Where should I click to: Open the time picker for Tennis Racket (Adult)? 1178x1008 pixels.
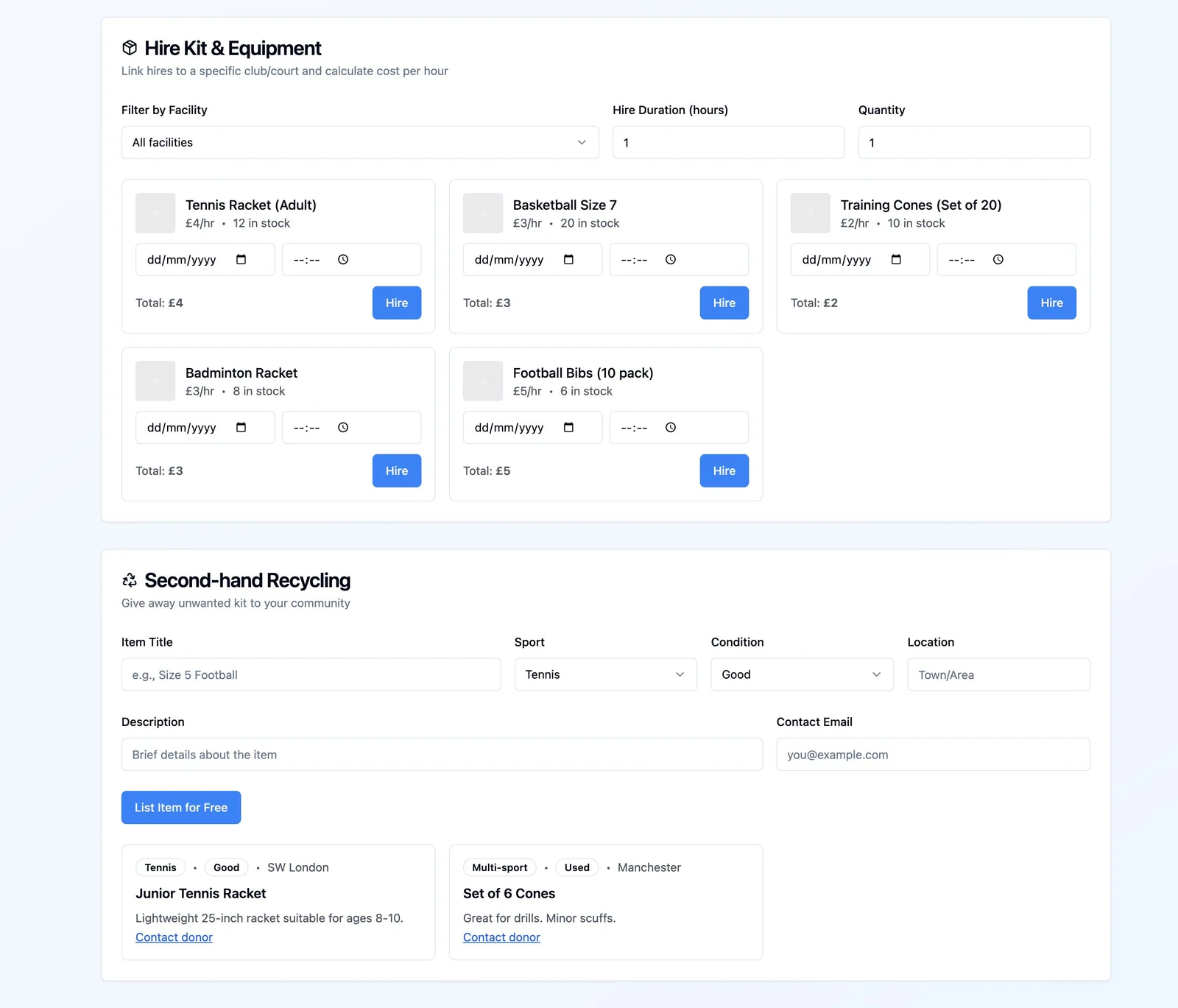(x=344, y=259)
